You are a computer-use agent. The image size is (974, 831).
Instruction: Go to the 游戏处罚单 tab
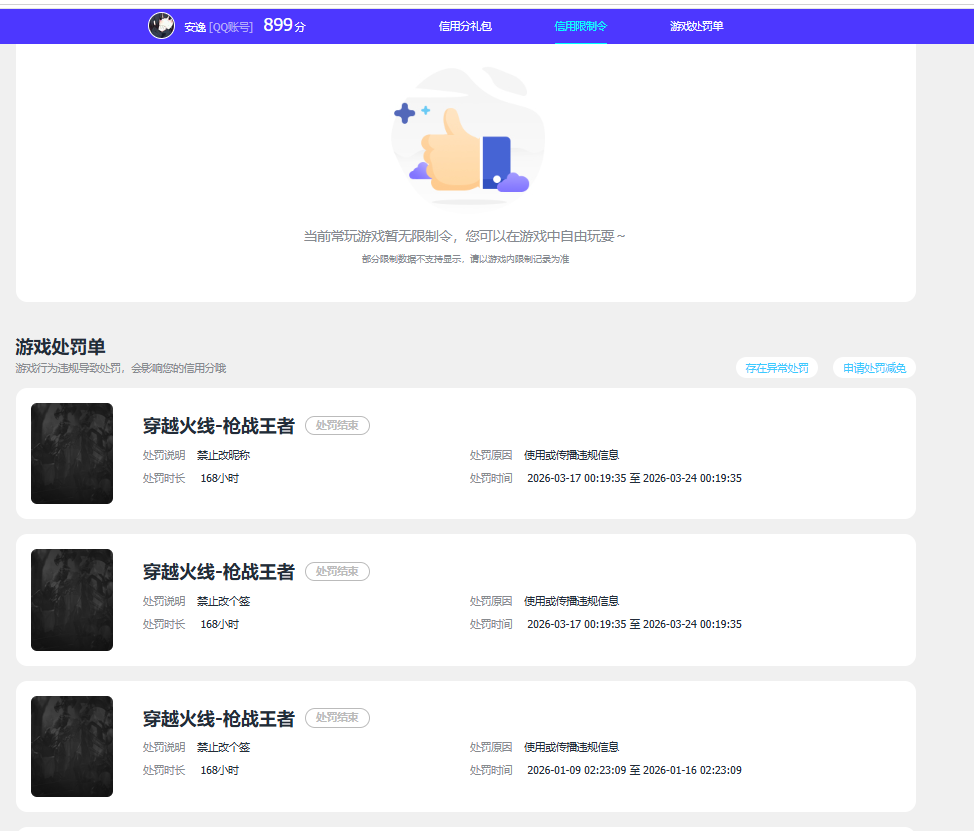coord(696,26)
